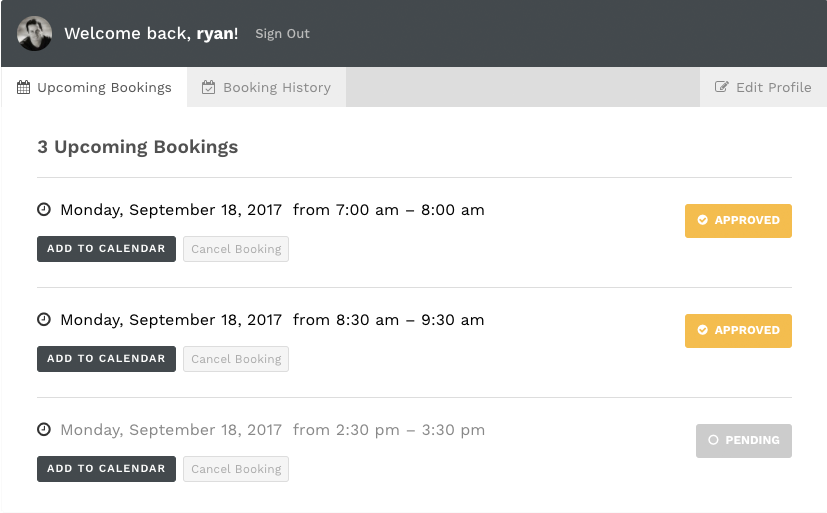
Task: Click clock icon for 8:30 am booking
Action: pyautogui.click(x=44, y=320)
